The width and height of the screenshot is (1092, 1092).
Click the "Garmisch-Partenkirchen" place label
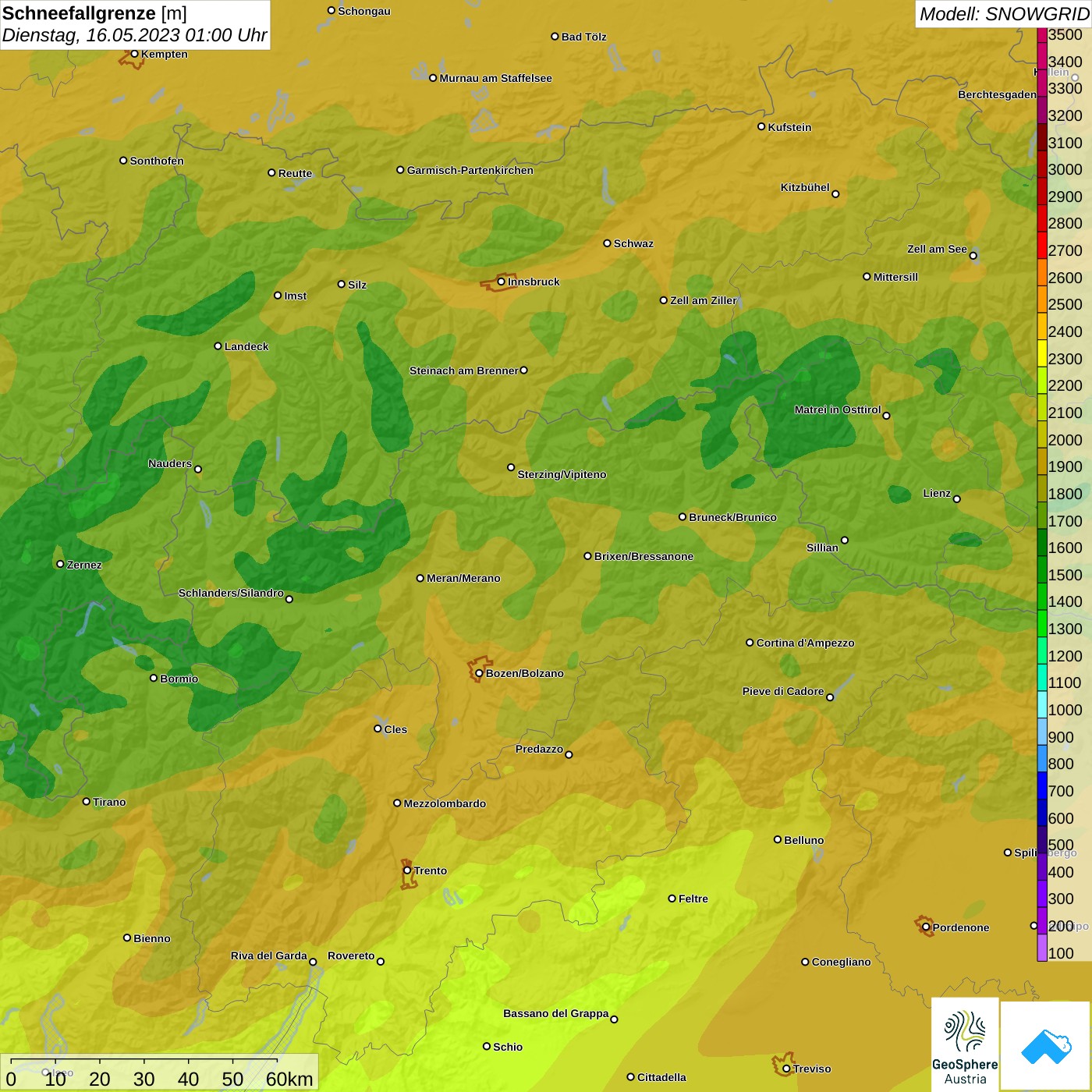point(470,170)
